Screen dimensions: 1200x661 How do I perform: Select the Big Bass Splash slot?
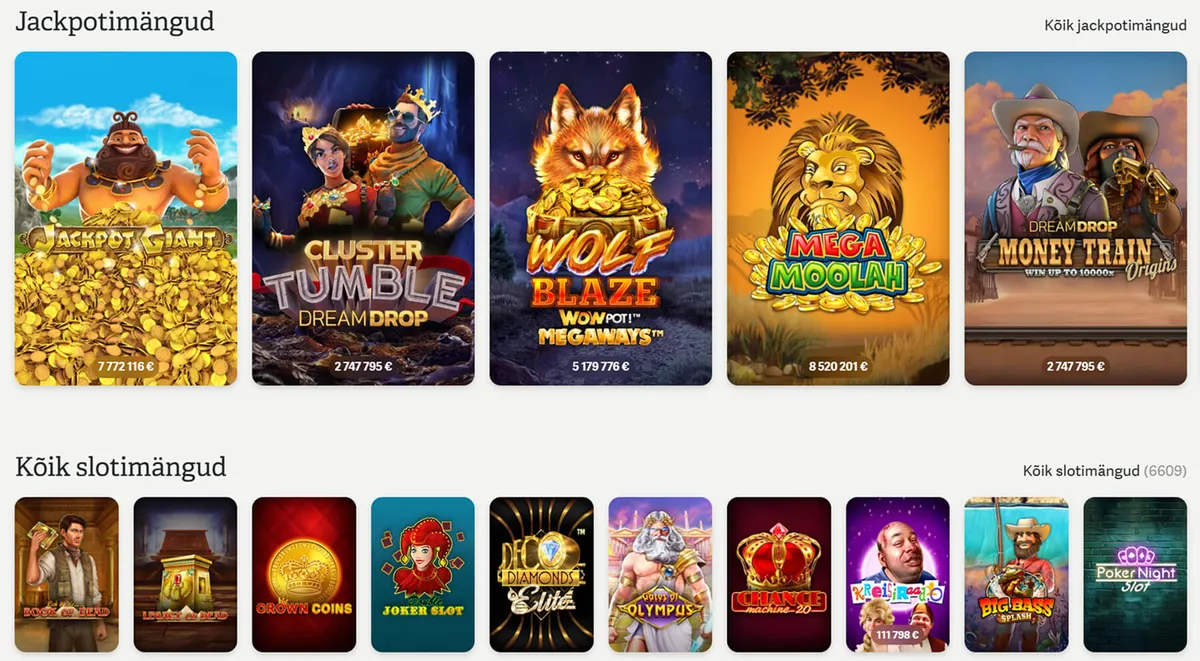(1016, 575)
